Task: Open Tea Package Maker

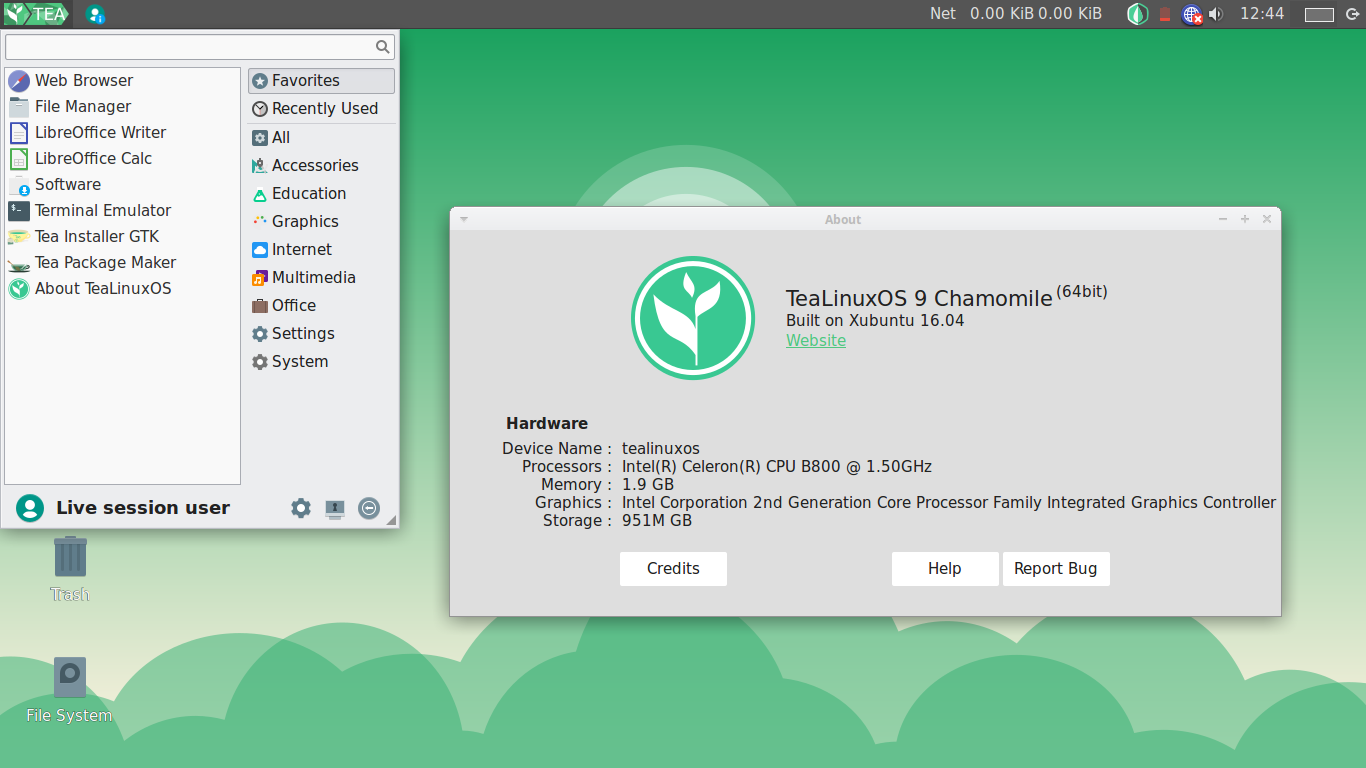Action: pyautogui.click(x=123, y=263)
